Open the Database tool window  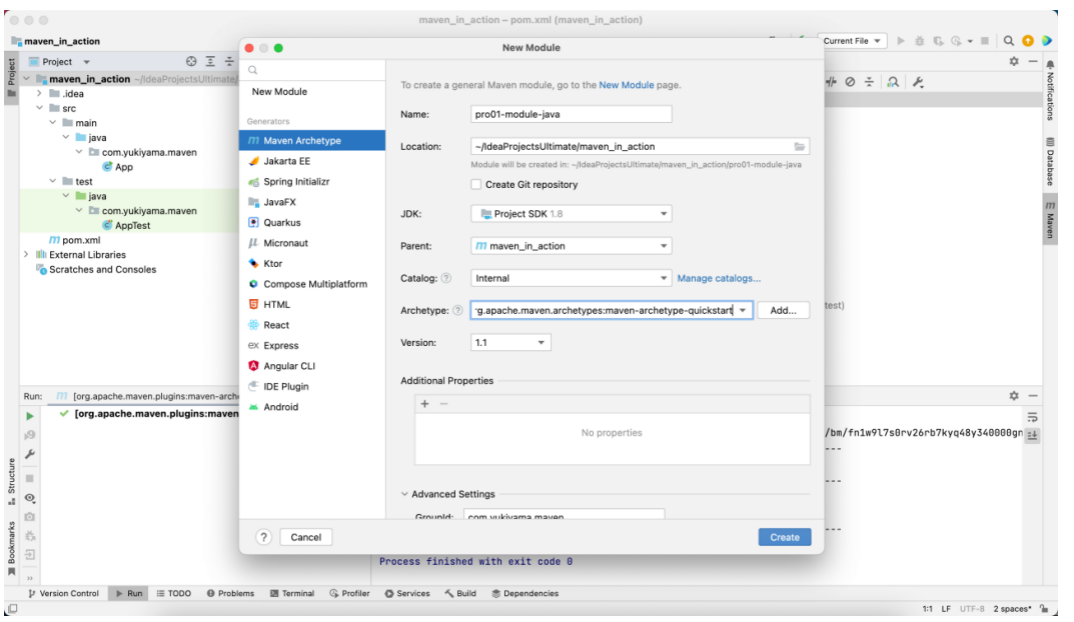(1049, 162)
